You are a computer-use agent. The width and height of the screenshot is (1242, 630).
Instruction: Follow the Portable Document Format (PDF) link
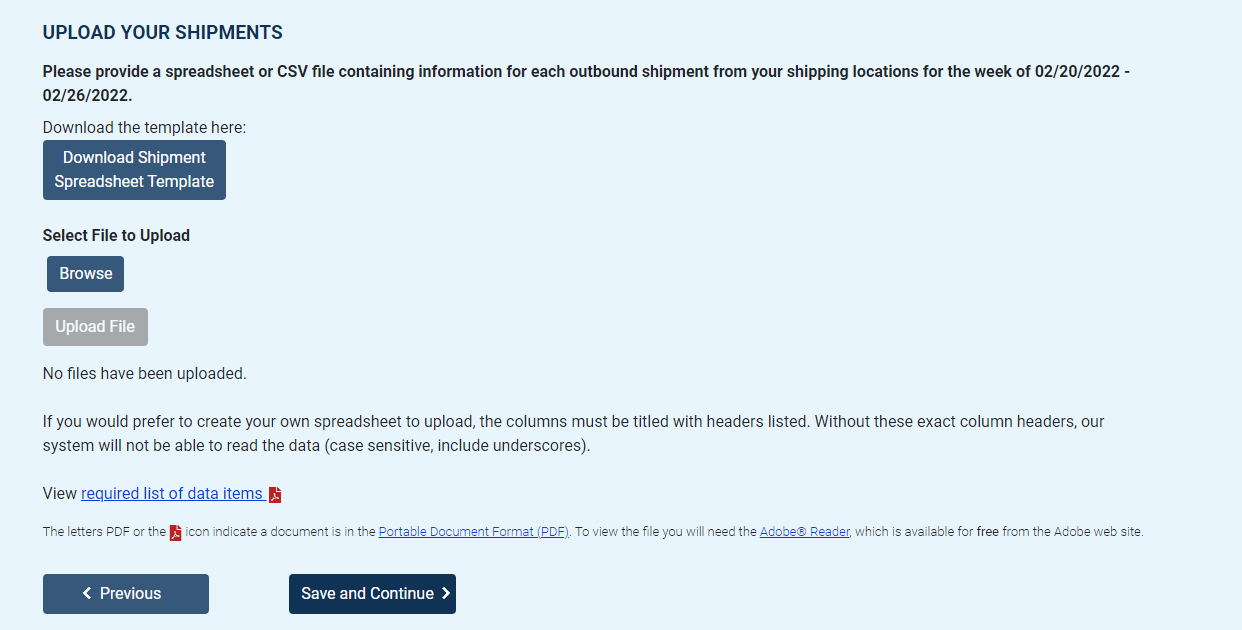[473, 532]
